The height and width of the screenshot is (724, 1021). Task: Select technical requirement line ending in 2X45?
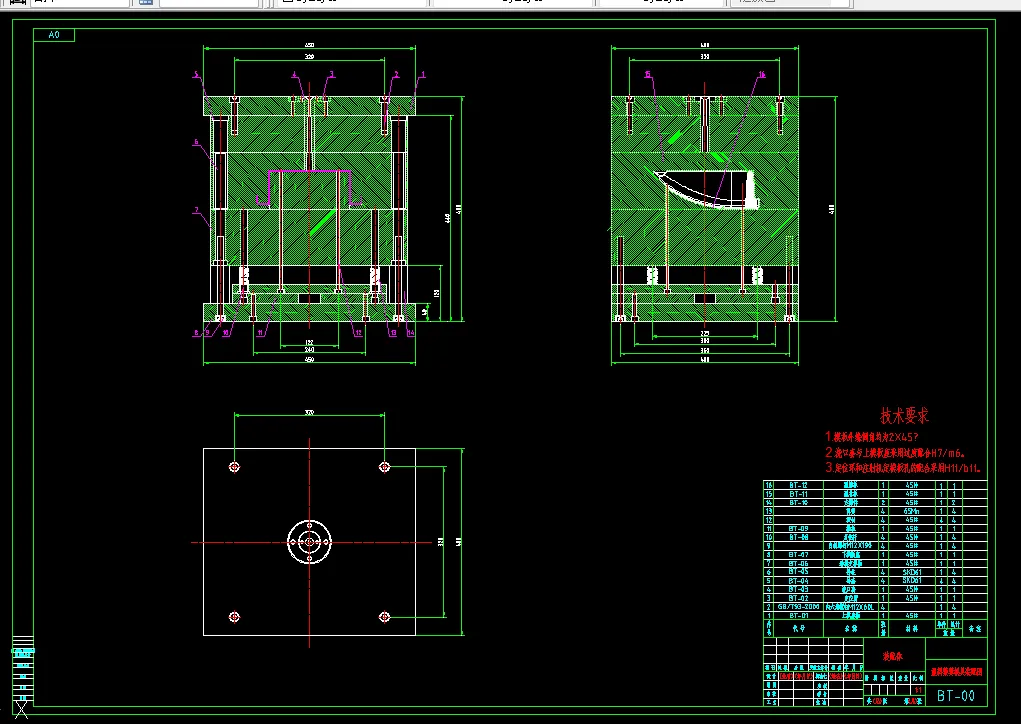coord(871,437)
